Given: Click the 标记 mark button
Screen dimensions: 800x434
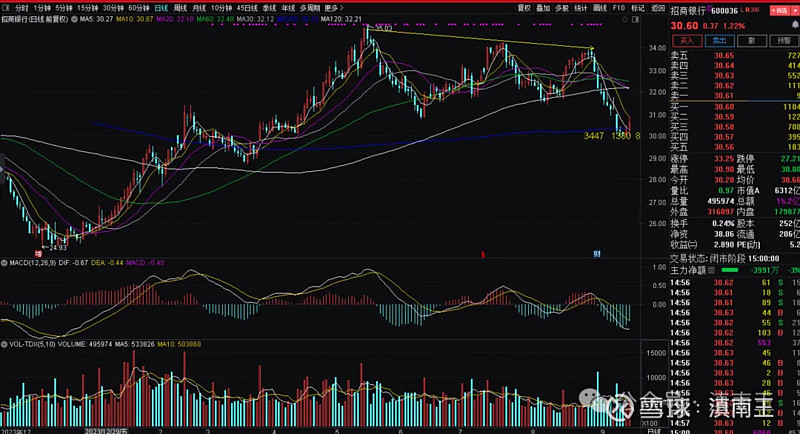Looking at the screenshot, I should (638, 8).
